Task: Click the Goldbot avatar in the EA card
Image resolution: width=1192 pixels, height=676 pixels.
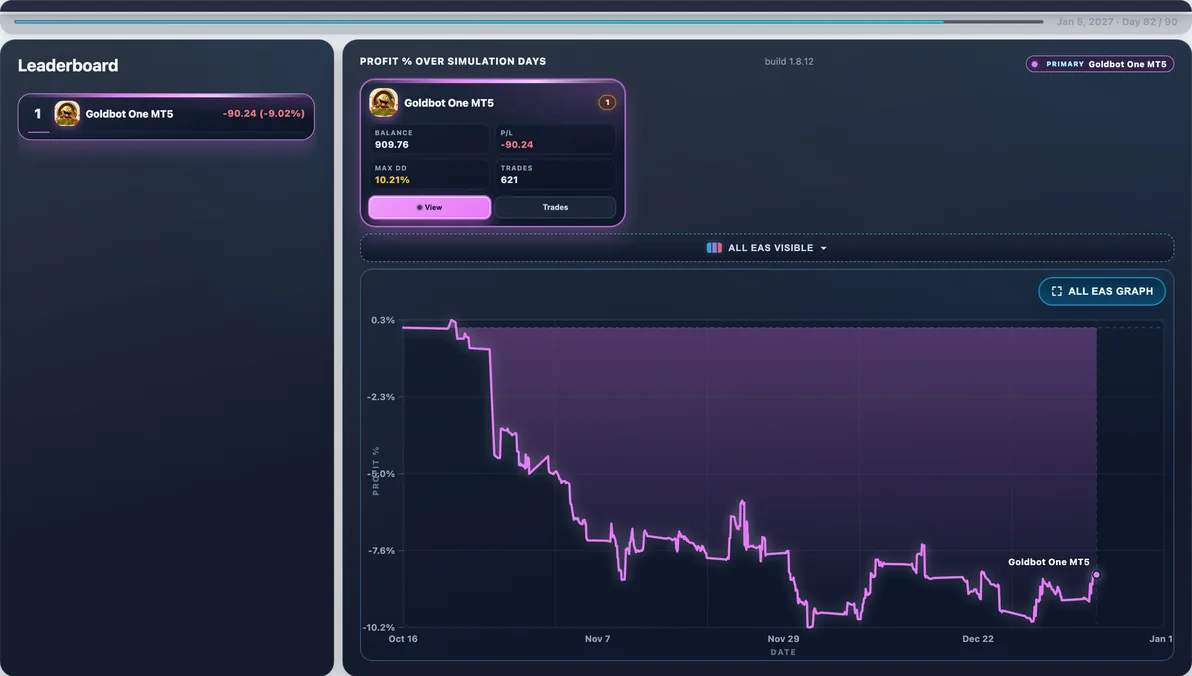Action: (x=383, y=103)
